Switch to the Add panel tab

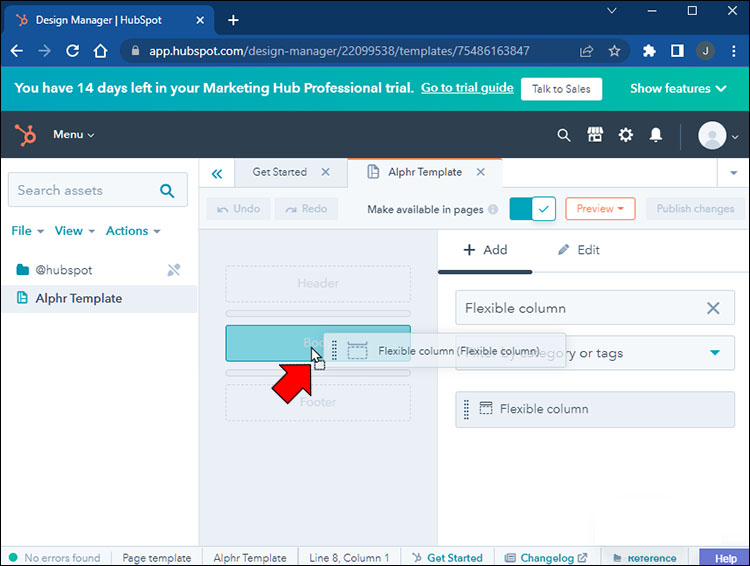[485, 250]
